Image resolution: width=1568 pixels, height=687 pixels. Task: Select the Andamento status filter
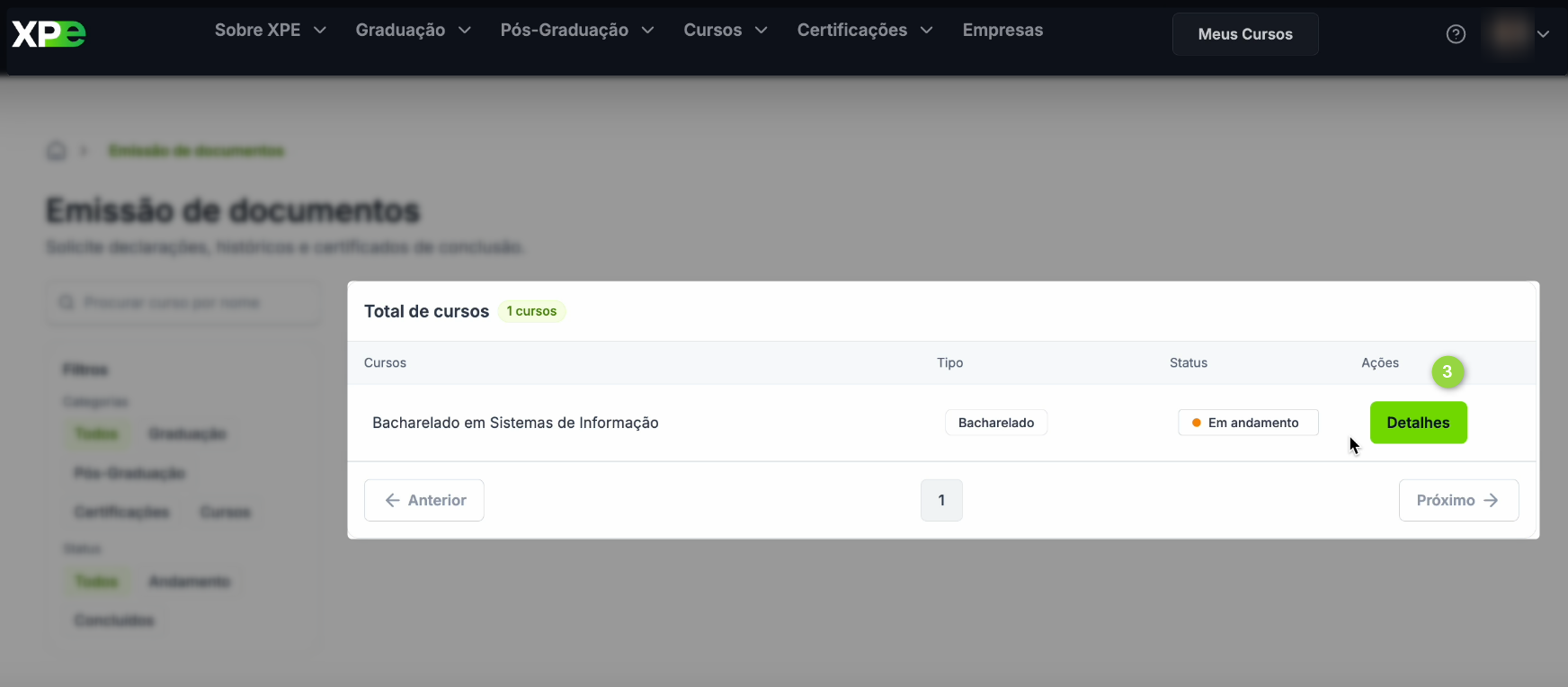point(189,582)
